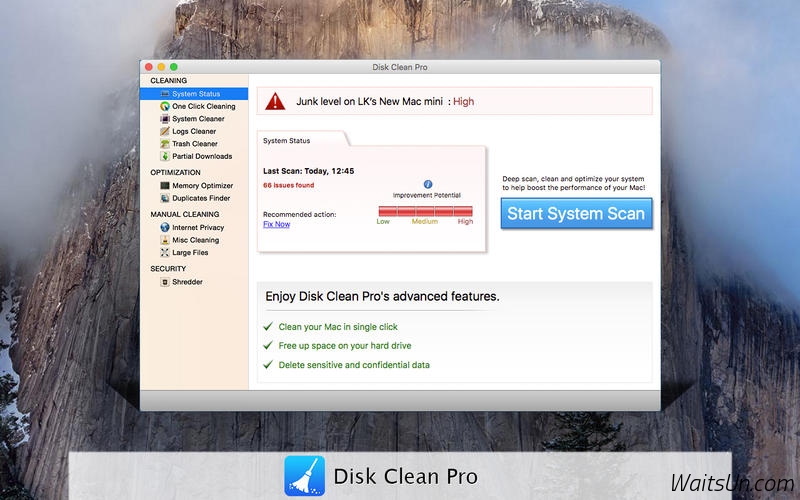Open the Misc Cleaning label
This screenshot has width=800, height=500.
pyautogui.click(x=195, y=240)
